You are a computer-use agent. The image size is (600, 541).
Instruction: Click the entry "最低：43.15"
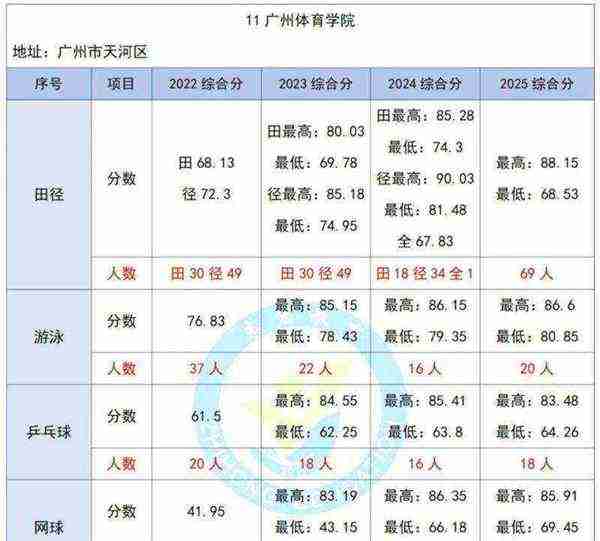316,527
